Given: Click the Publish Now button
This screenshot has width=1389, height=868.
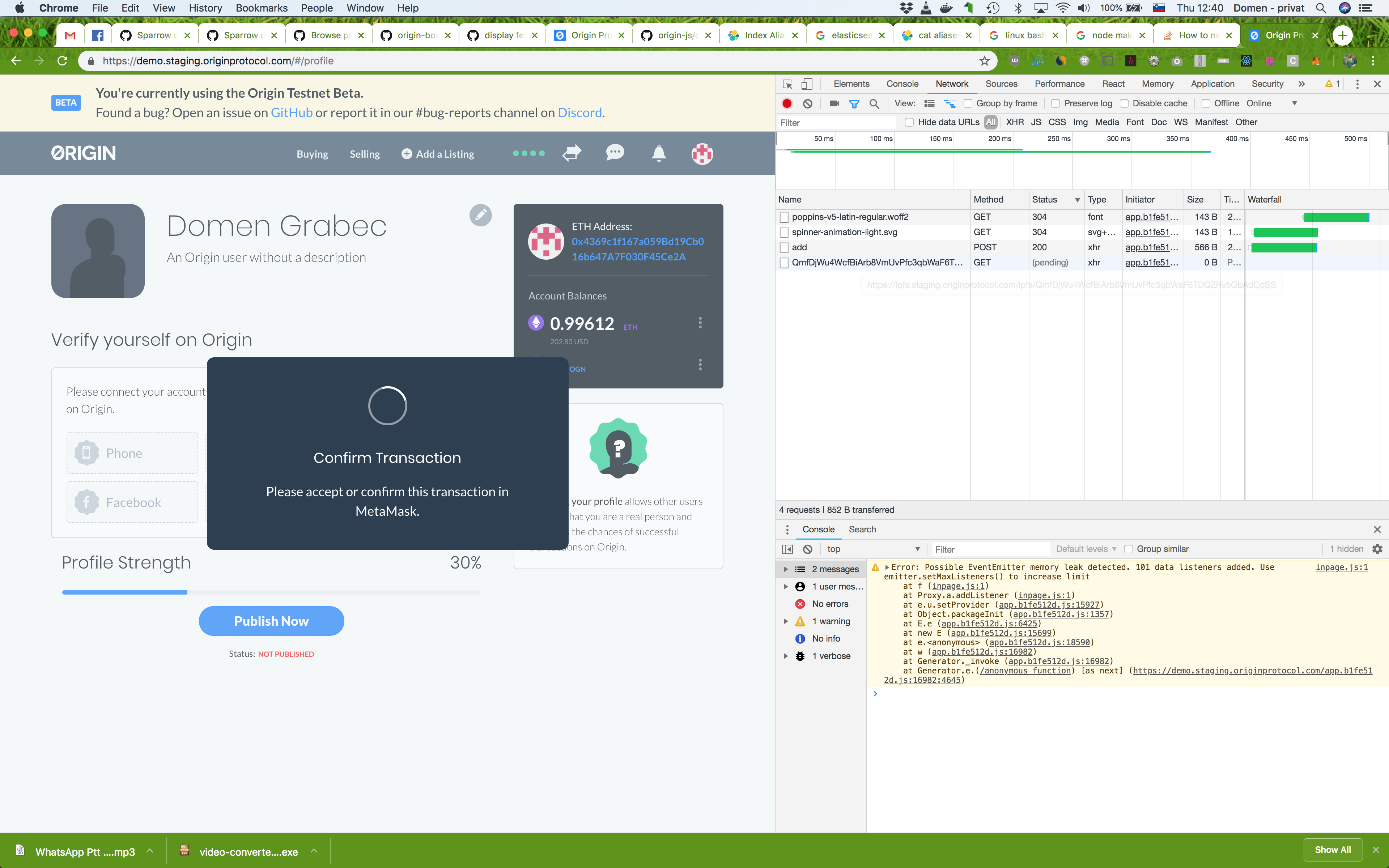Looking at the screenshot, I should 271,621.
